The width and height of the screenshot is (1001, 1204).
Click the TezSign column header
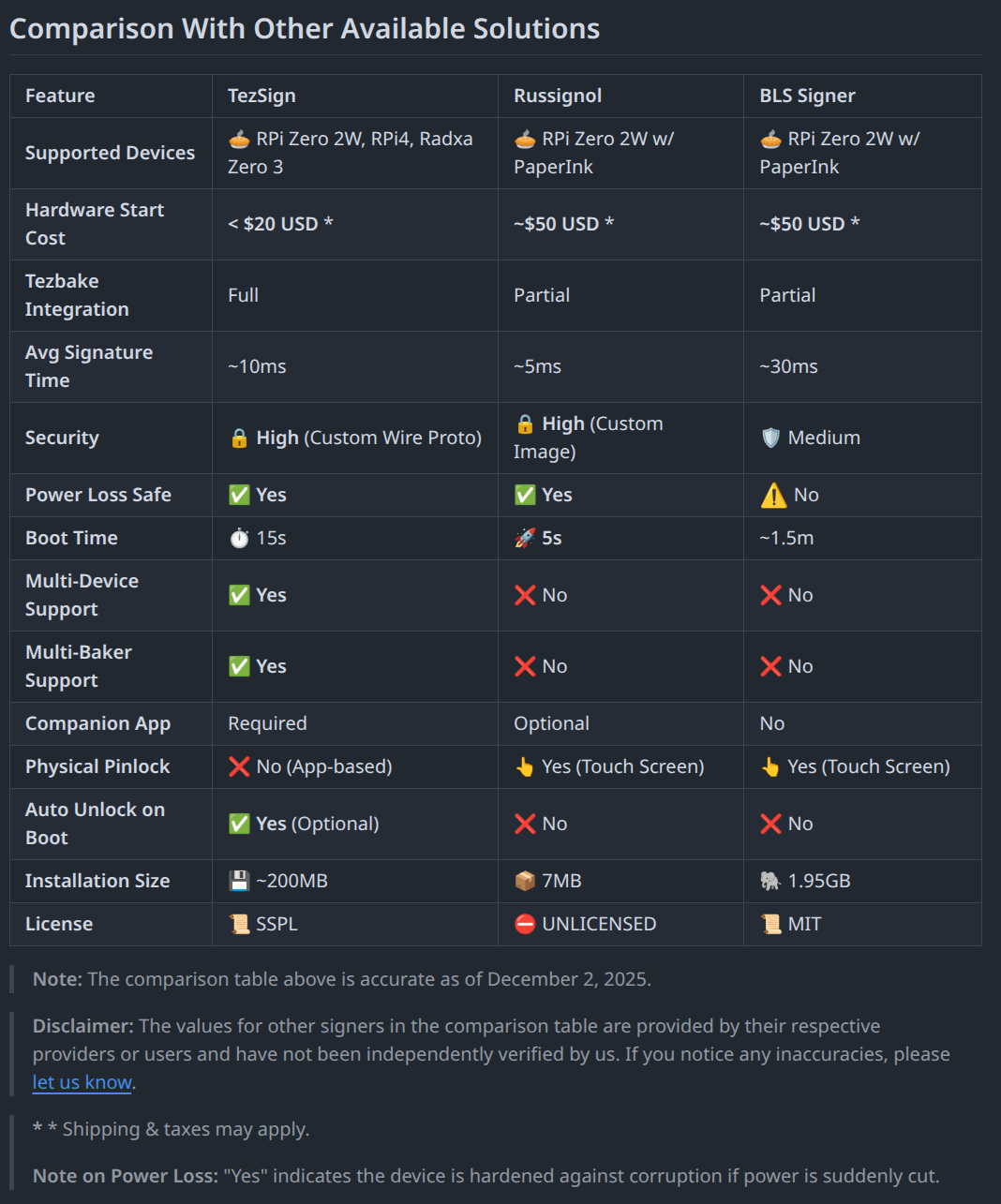(x=261, y=96)
